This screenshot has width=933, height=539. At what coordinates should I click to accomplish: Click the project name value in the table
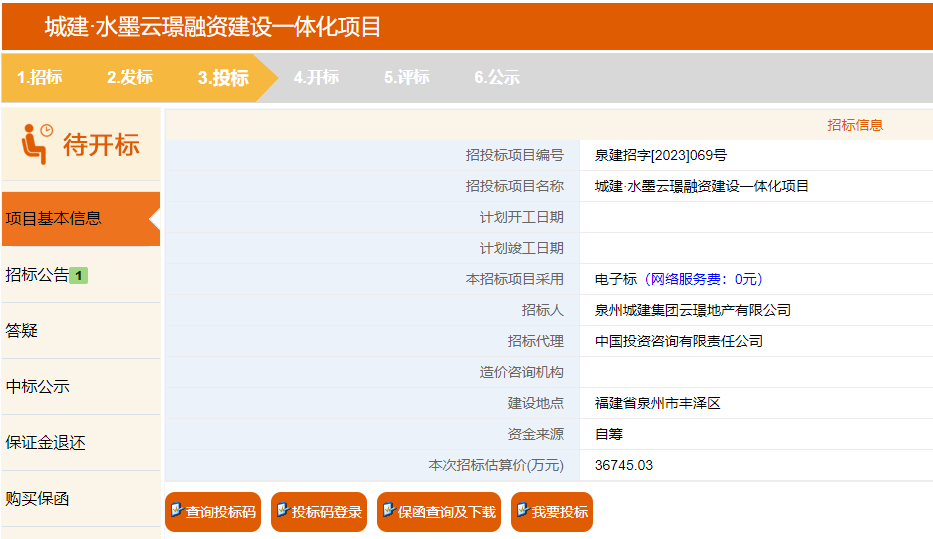[x=702, y=186]
